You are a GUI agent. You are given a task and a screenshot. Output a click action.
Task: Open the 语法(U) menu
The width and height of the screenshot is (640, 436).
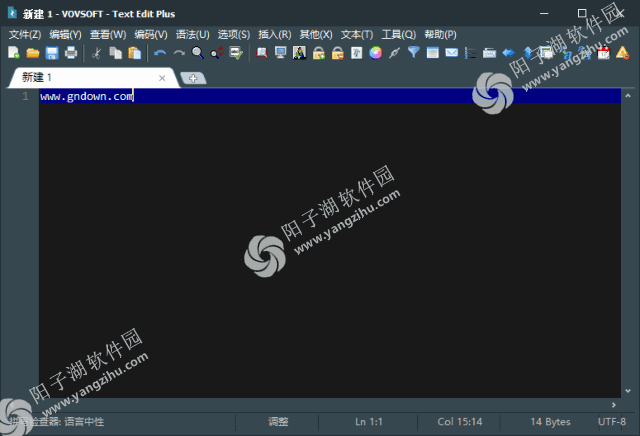(193, 35)
